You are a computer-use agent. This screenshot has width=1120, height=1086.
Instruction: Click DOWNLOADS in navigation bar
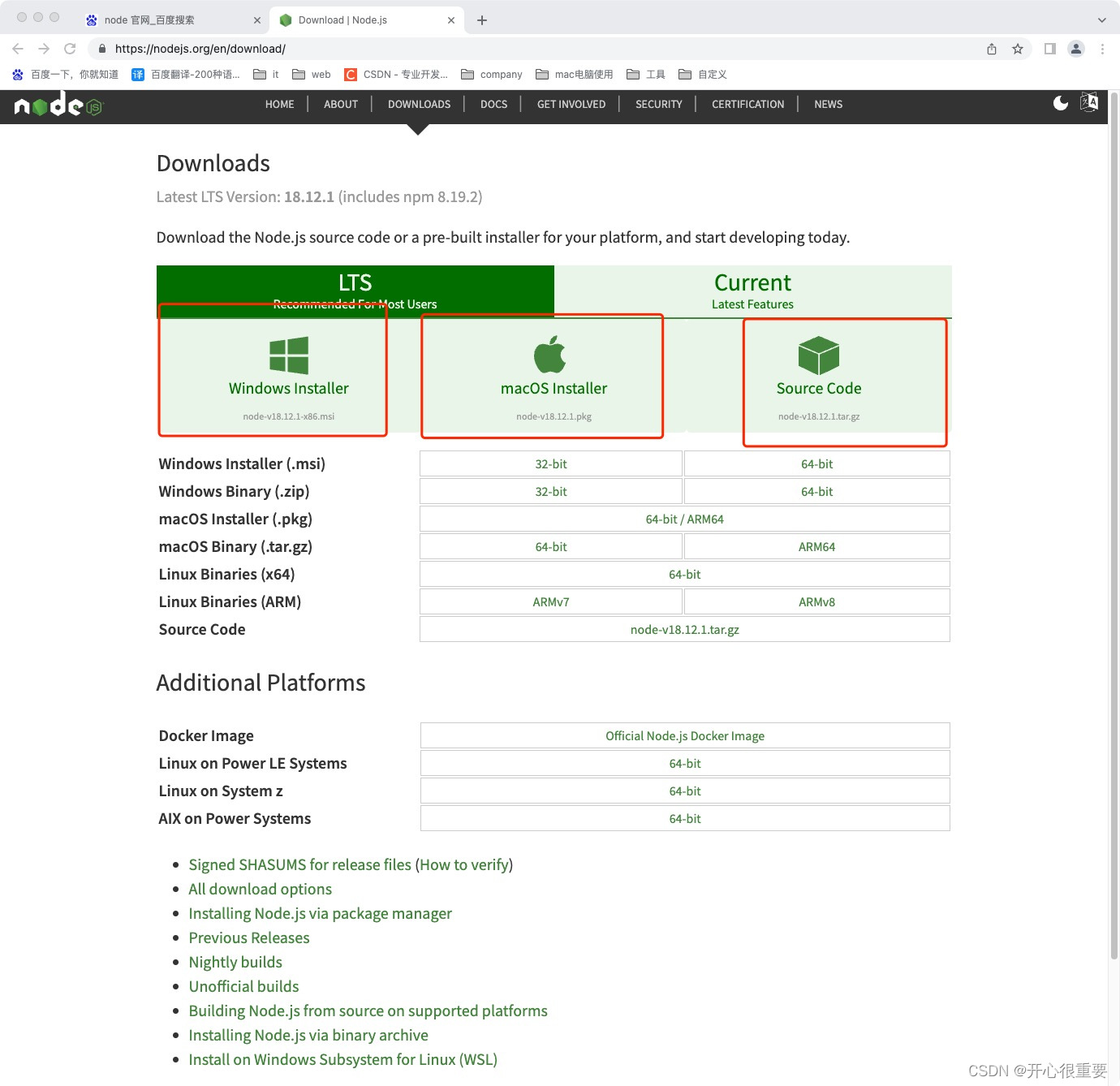(x=420, y=104)
